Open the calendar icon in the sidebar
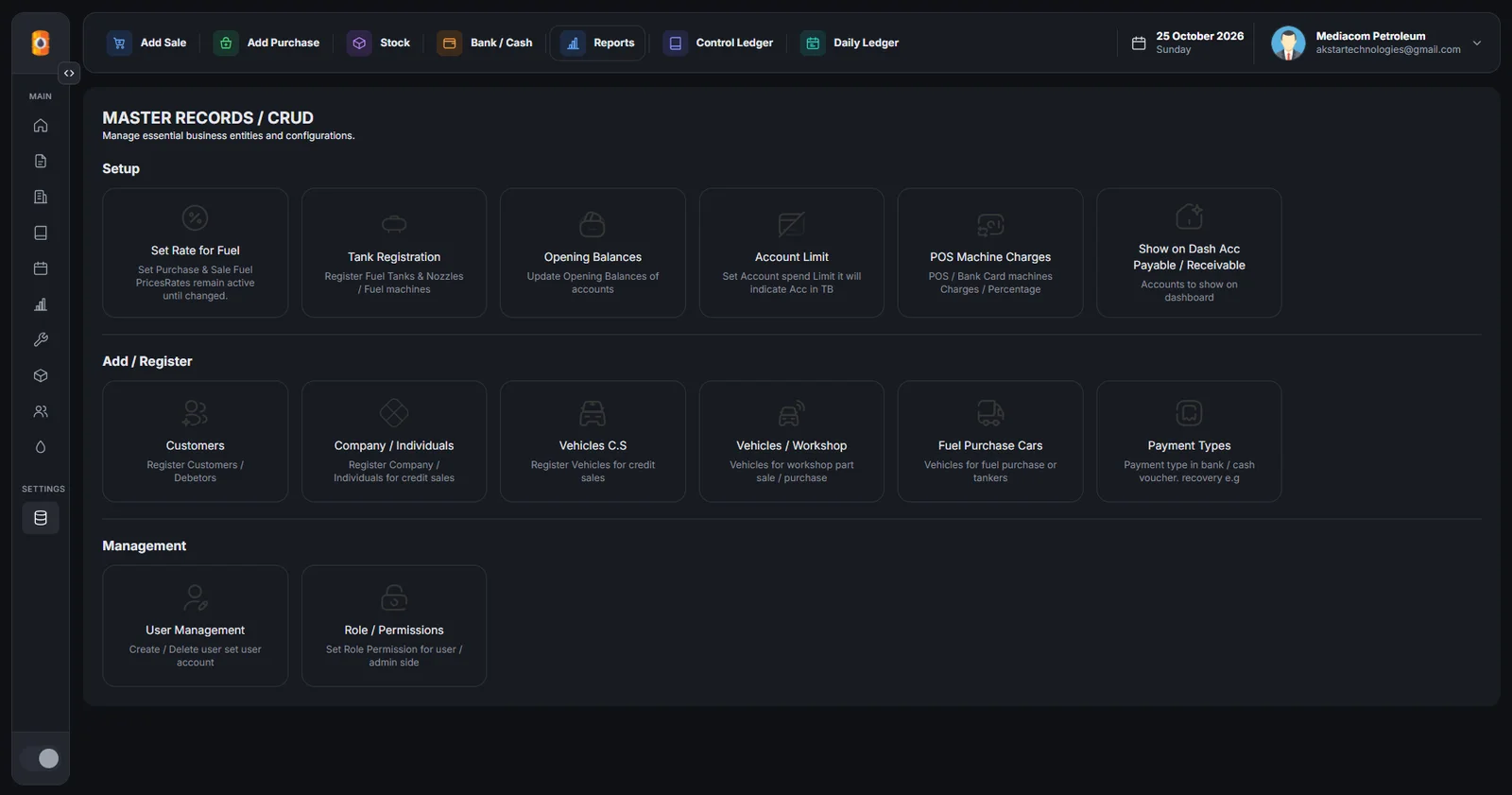 (41, 268)
